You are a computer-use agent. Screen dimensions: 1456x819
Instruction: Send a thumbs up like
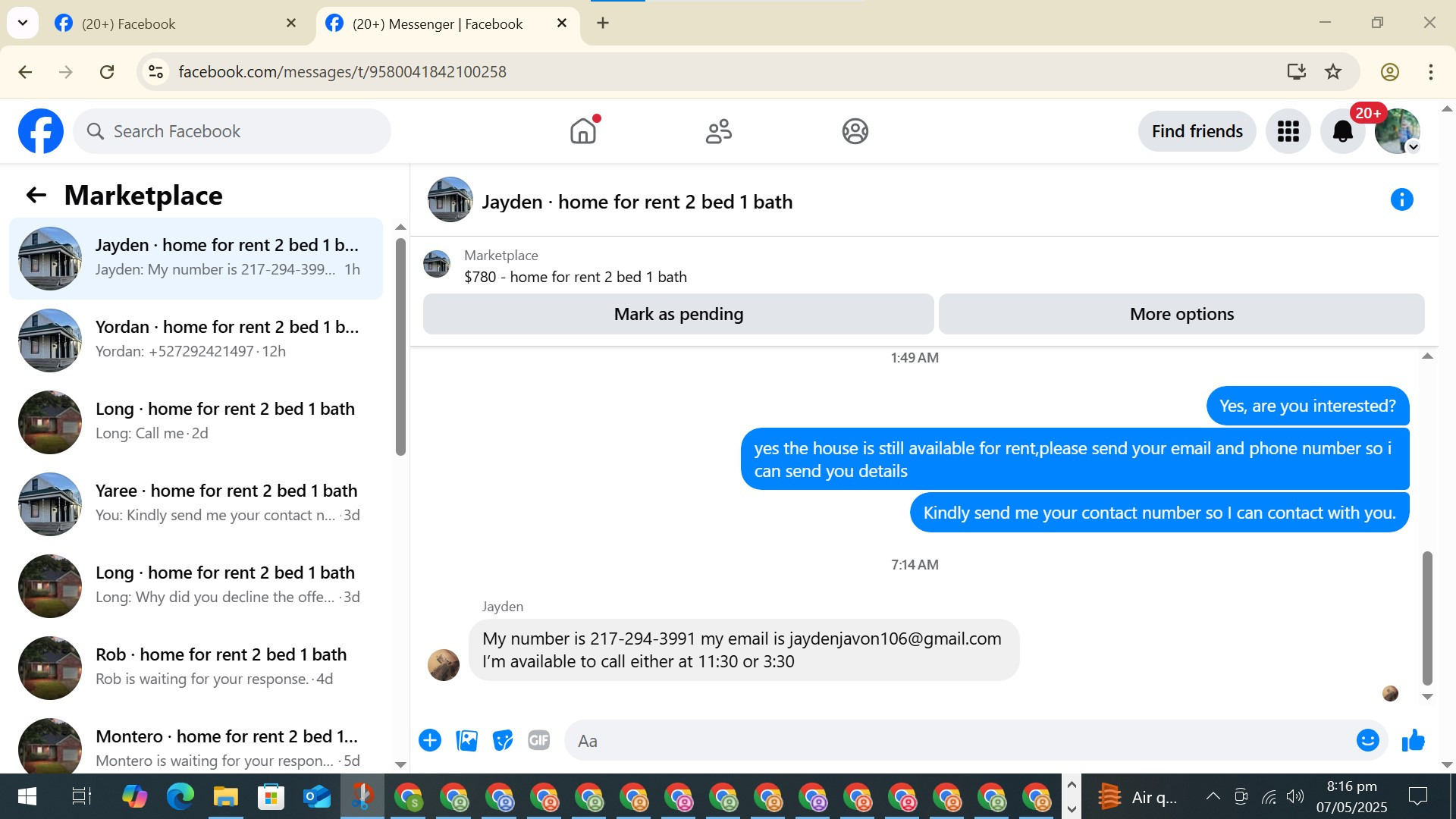pos(1413,740)
